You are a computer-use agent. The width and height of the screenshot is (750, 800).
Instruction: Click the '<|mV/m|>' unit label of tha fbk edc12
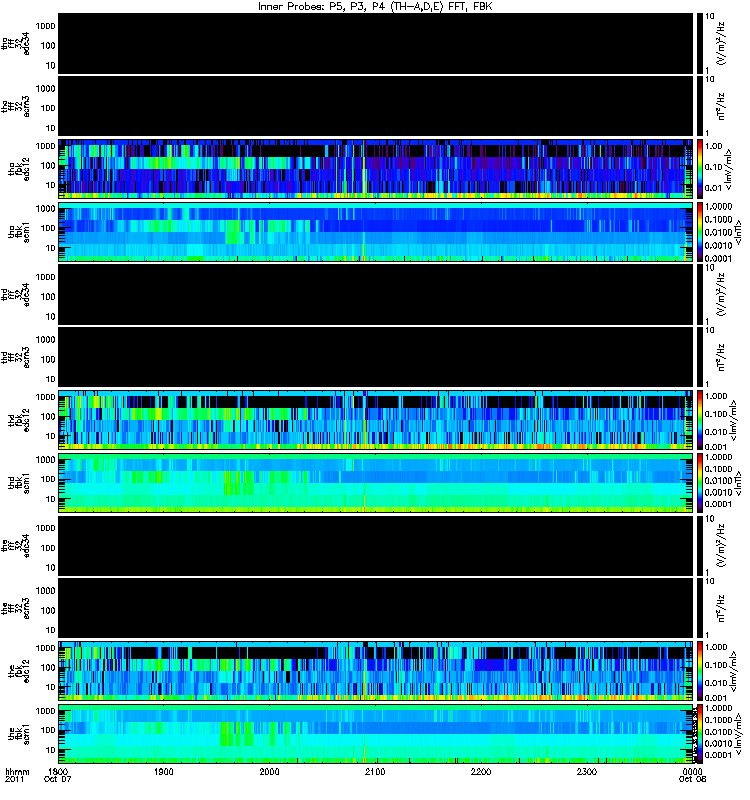point(730,169)
